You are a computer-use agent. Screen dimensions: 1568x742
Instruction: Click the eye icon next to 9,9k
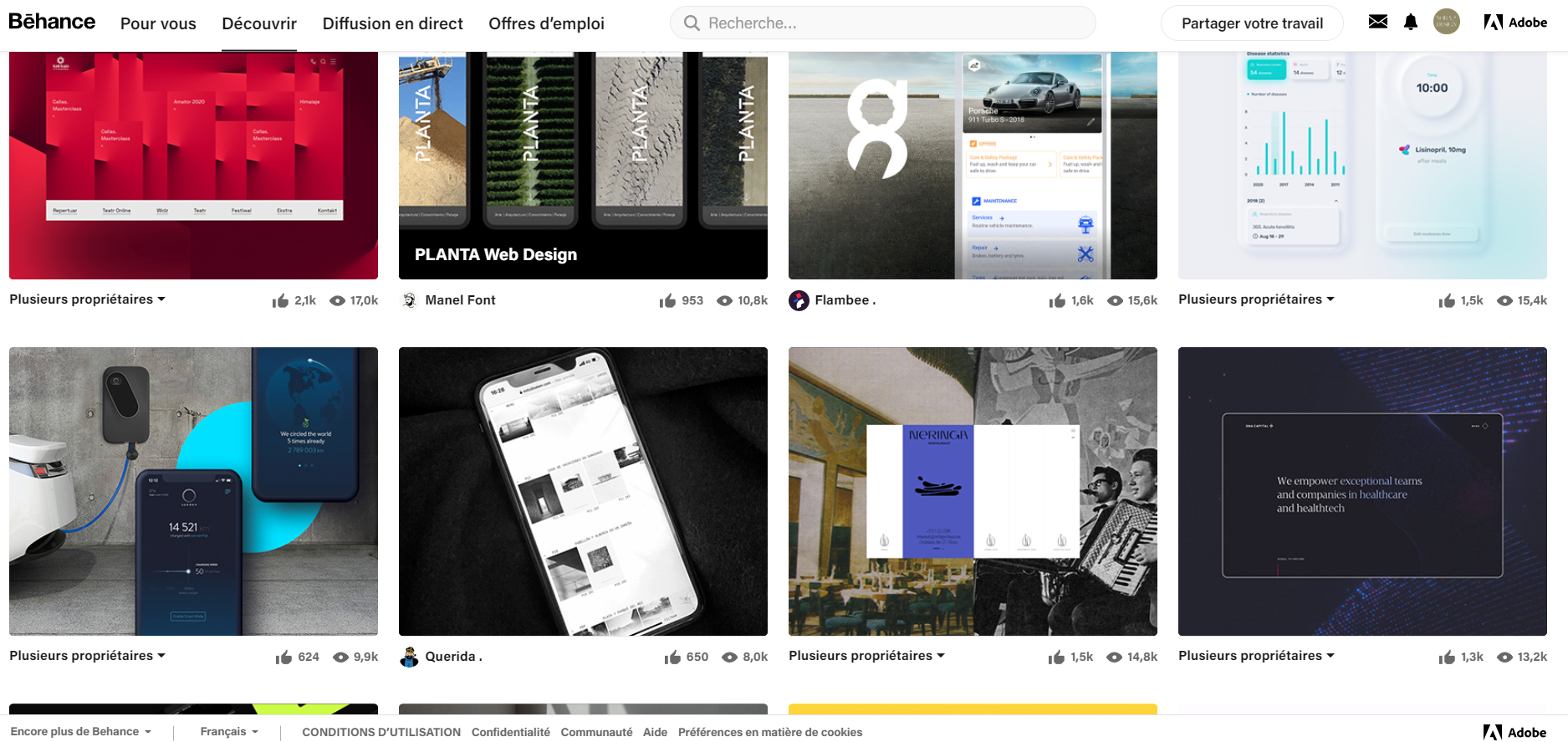click(x=340, y=657)
